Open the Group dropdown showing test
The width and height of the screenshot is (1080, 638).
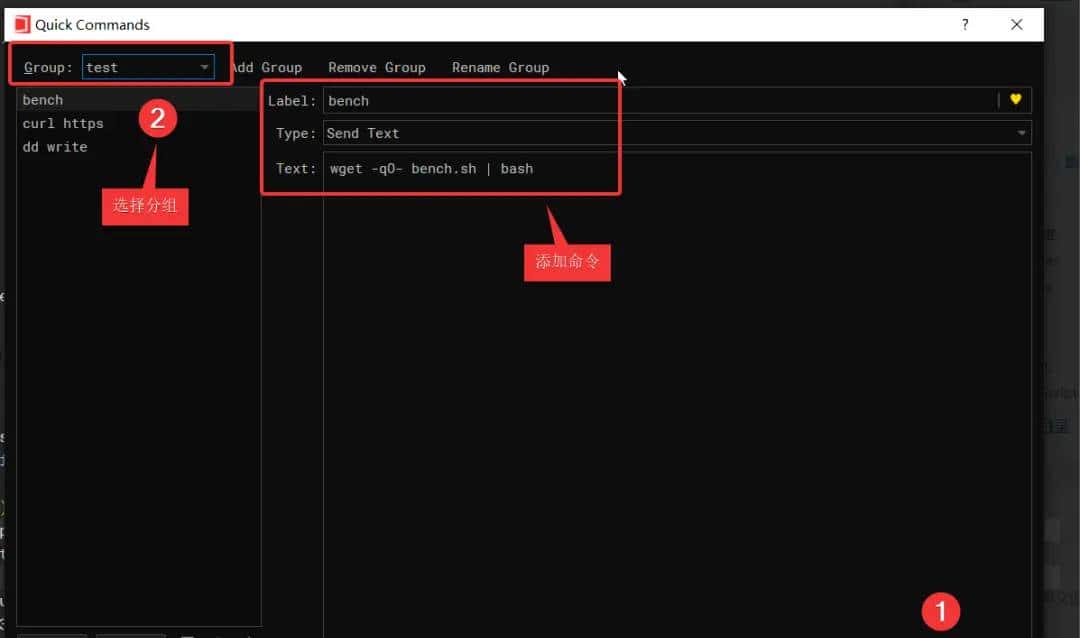coord(148,67)
